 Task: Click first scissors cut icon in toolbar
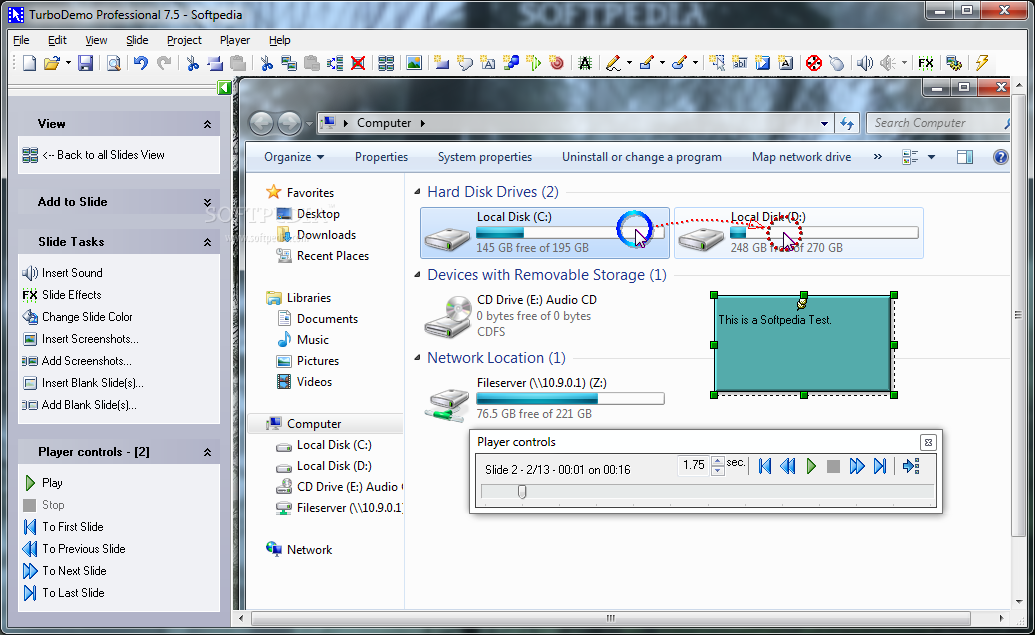pos(192,63)
